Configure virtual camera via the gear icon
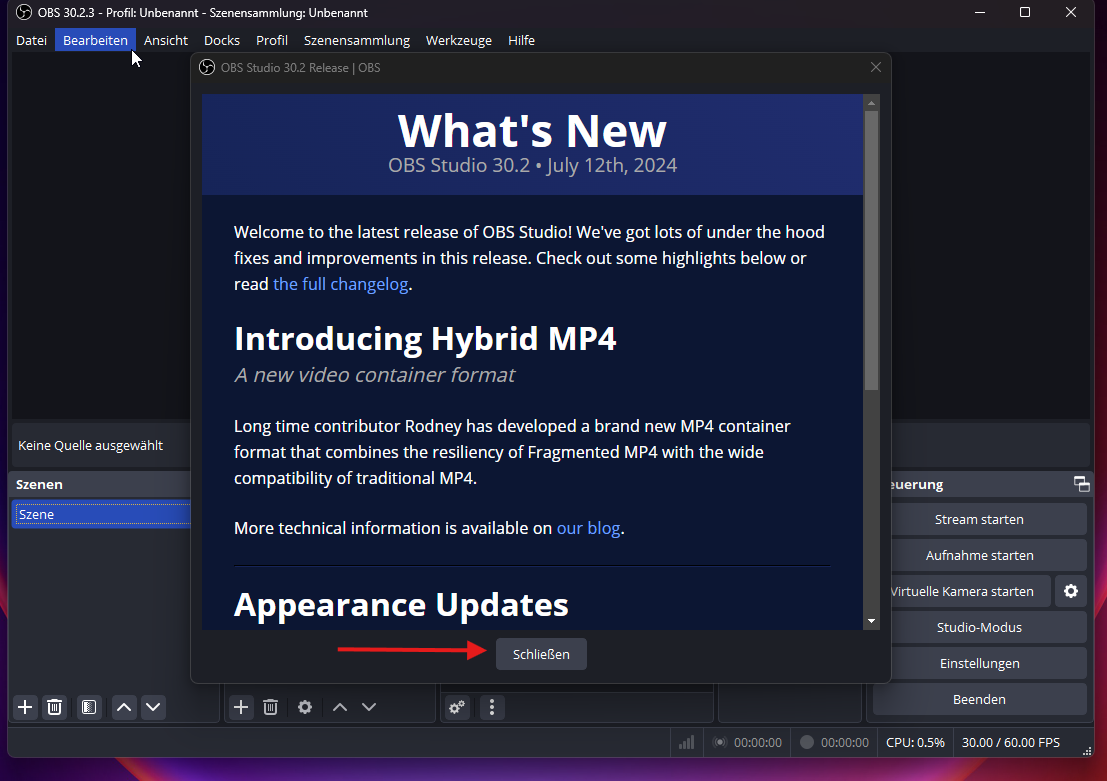Screen dimensions: 1107x781 [1071, 591]
